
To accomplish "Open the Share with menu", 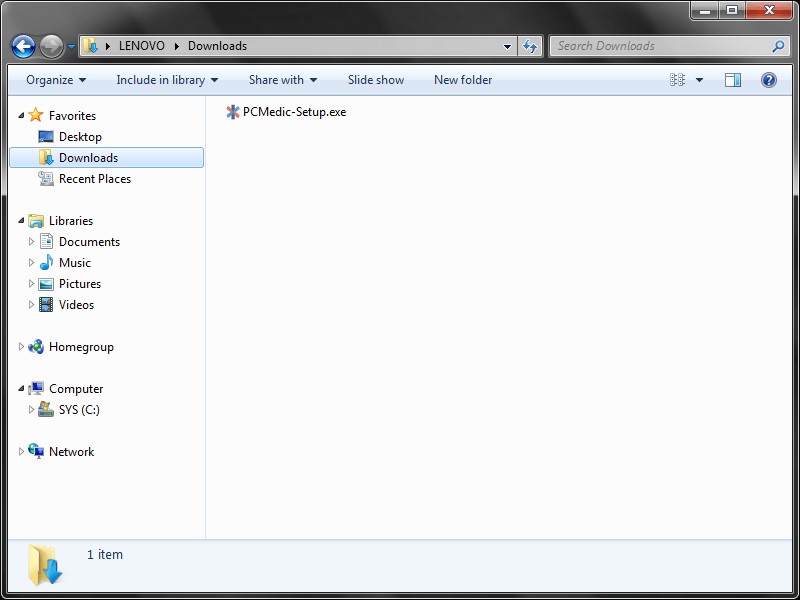I will [283, 80].
